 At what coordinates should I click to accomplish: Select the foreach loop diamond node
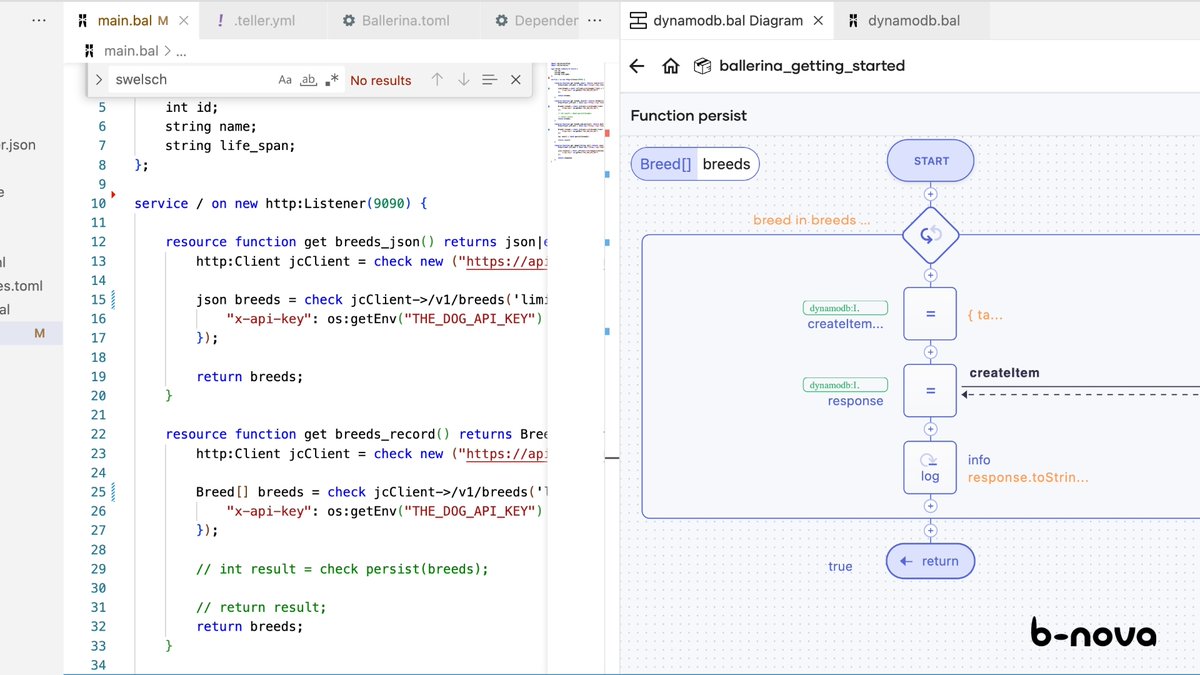pyautogui.click(x=931, y=236)
